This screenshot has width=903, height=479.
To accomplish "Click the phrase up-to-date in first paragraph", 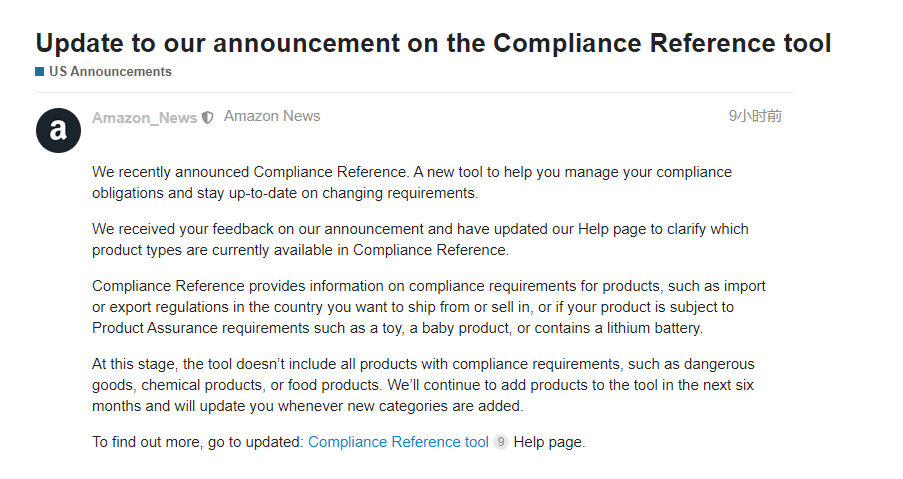I will tap(263, 193).
